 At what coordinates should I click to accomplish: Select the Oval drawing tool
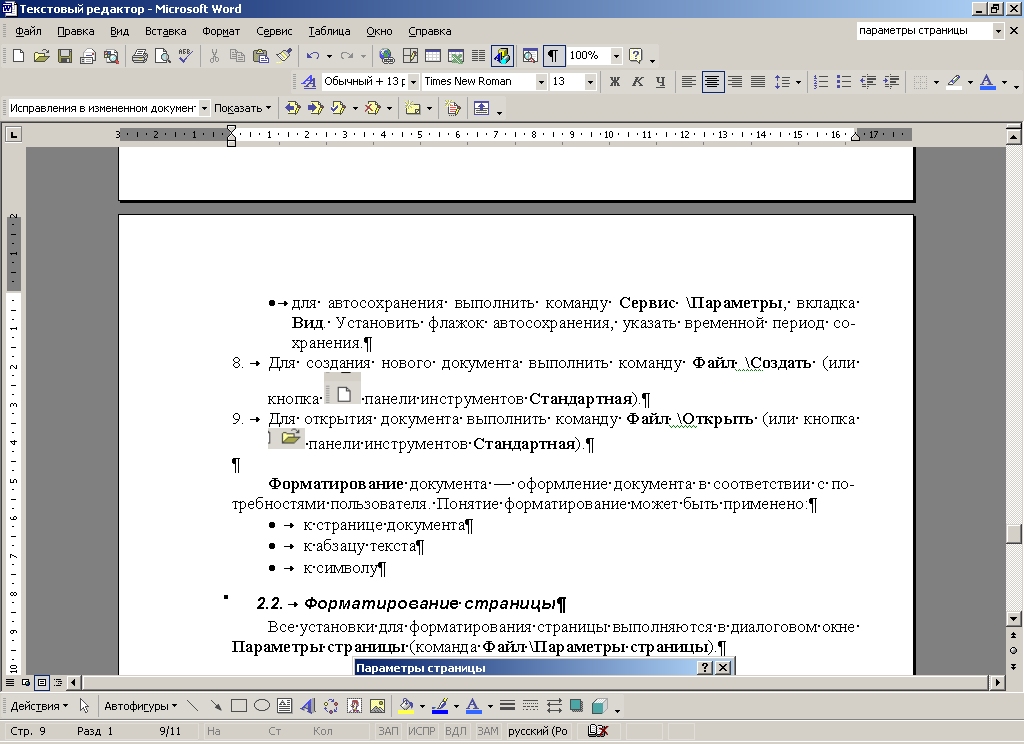tap(262, 706)
